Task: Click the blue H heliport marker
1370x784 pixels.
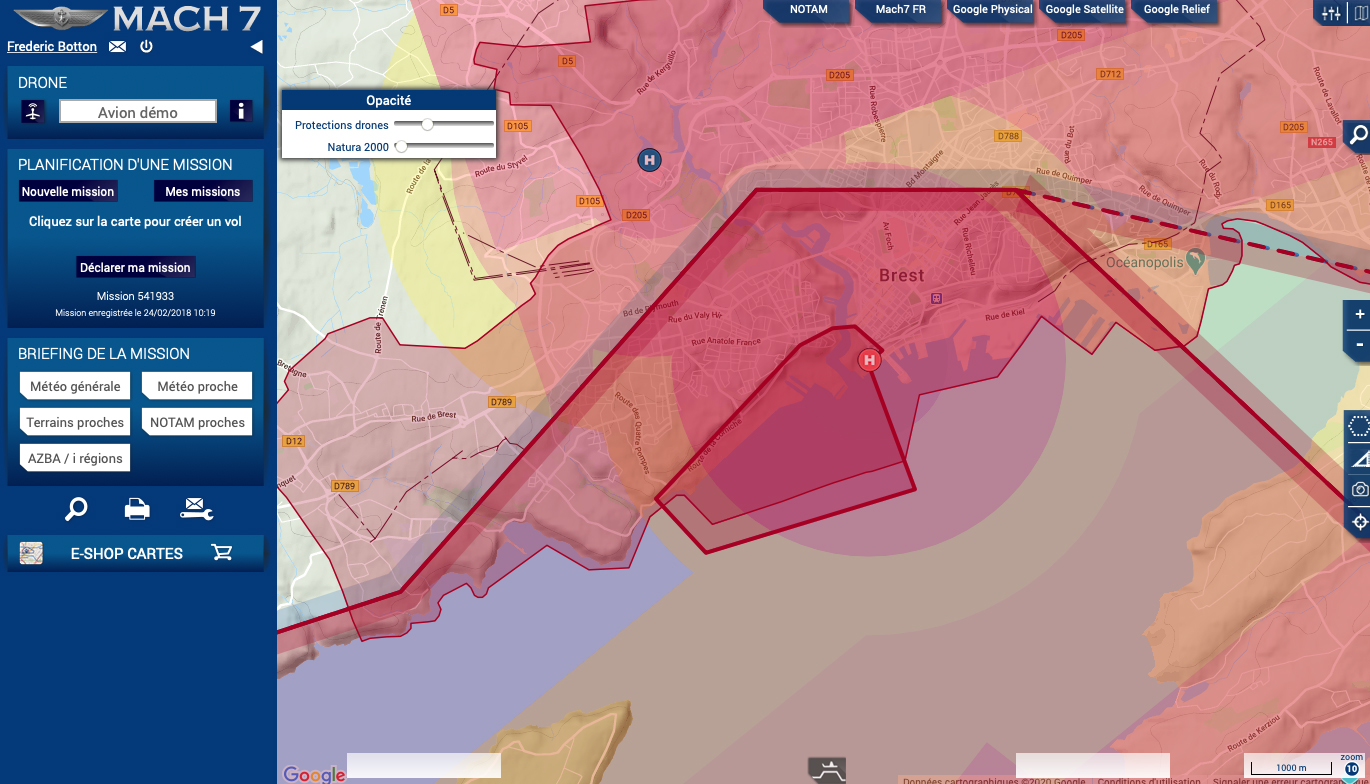Action: [649, 159]
